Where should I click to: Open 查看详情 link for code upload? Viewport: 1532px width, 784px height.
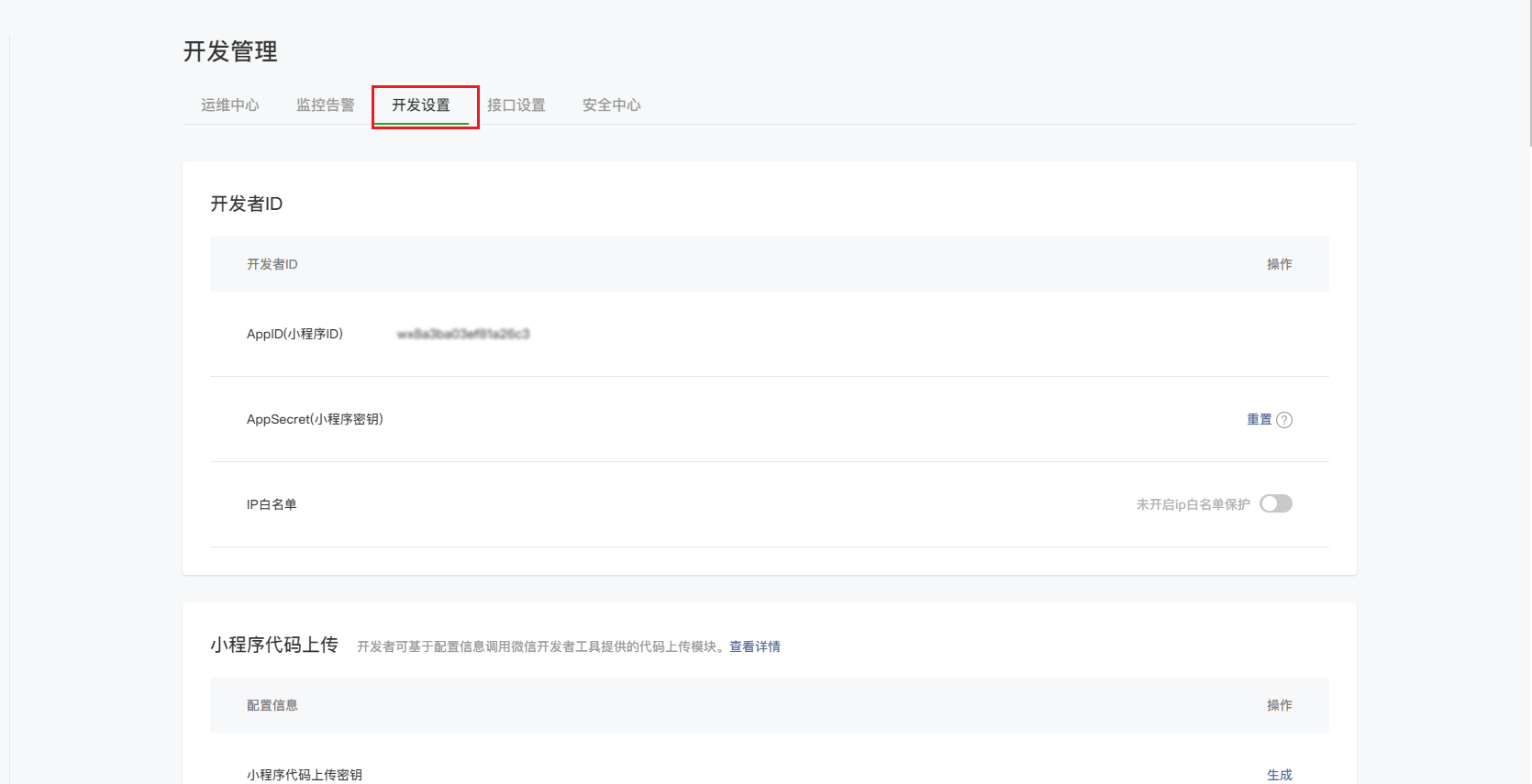coord(755,646)
